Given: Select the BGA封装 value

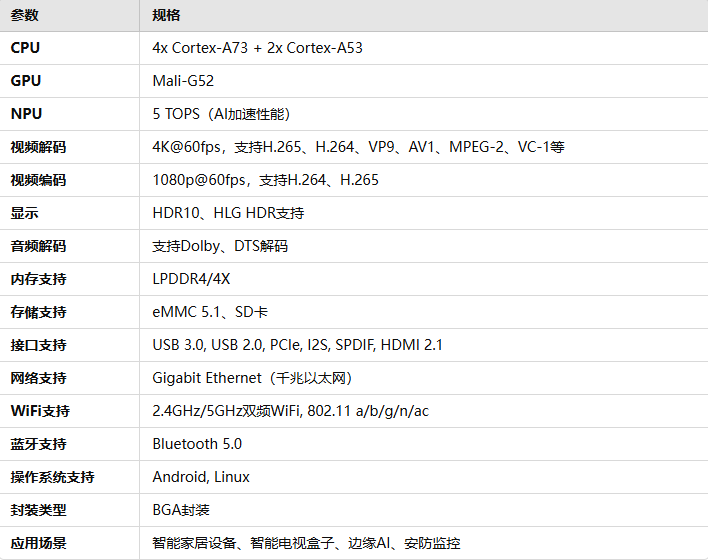Looking at the screenshot, I should pyautogui.click(x=181, y=510).
